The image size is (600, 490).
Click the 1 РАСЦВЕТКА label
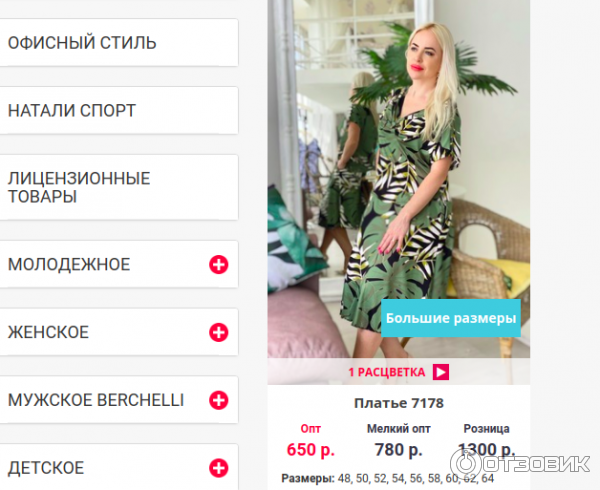pyautogui.click(x=387, y=373)
